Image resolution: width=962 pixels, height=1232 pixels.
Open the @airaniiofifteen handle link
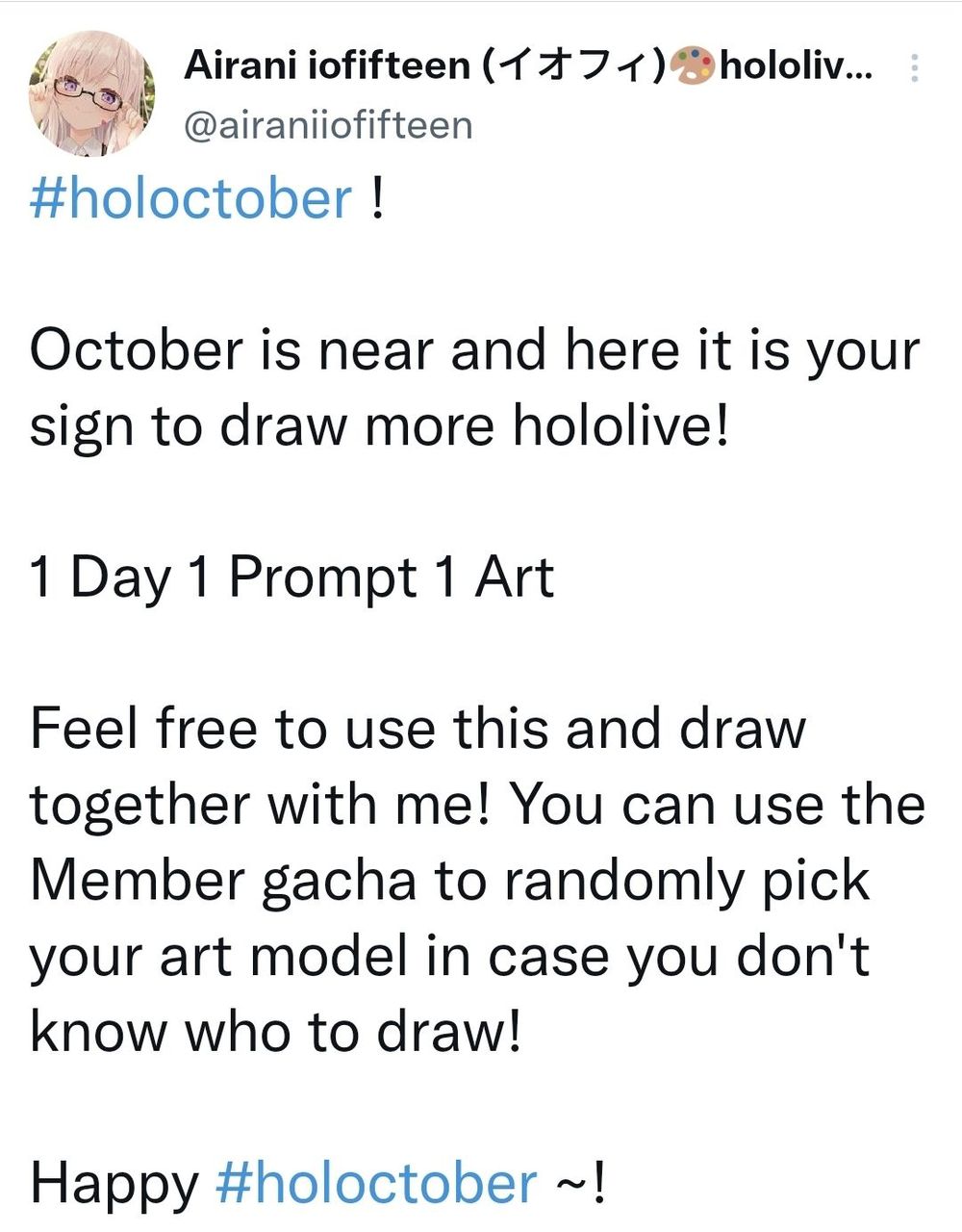click(327, 125)
